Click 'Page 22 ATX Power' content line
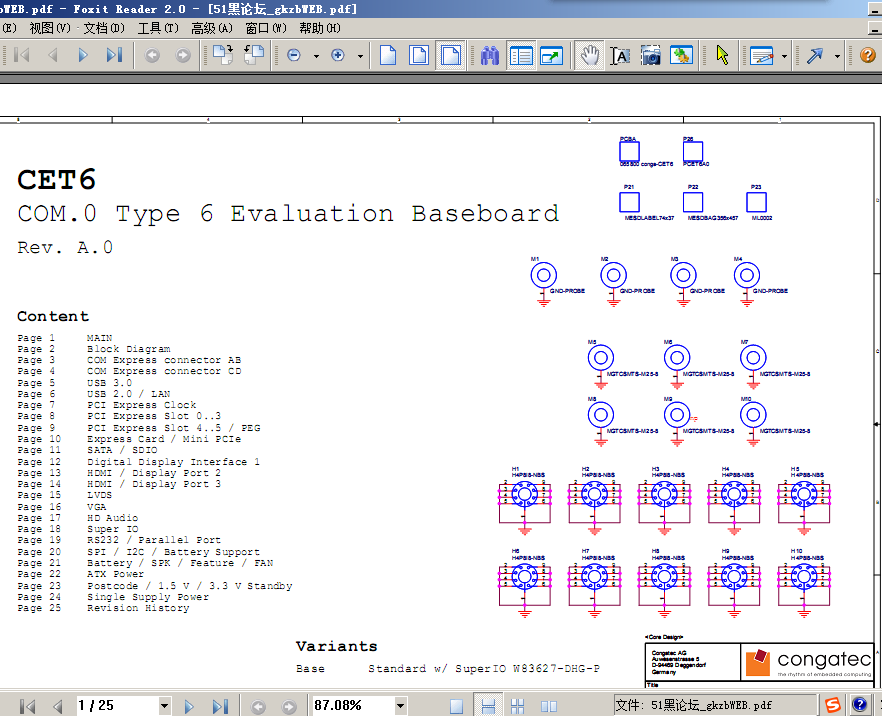This screenshot has width=882, height=716. point(80,574)
